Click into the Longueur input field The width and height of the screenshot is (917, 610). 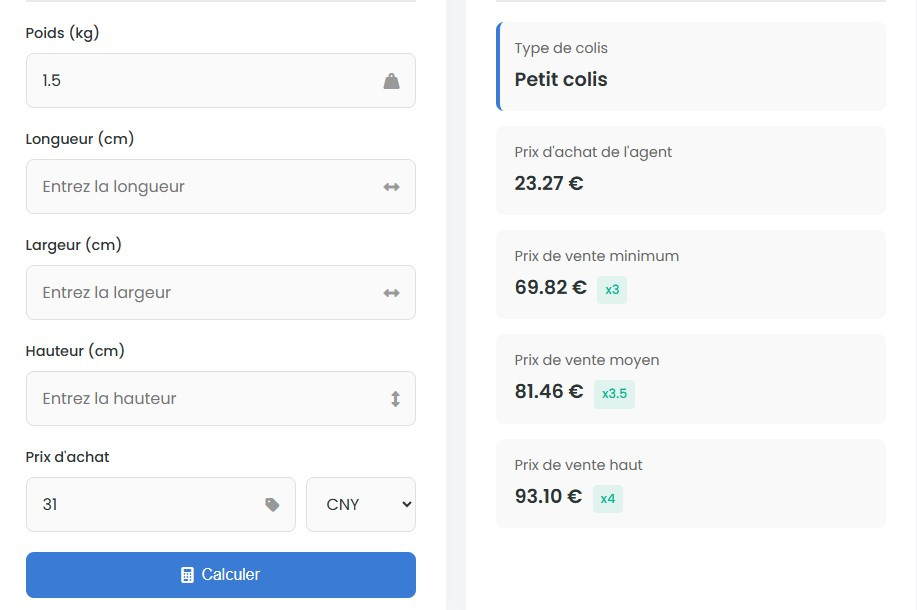[200, 187]
